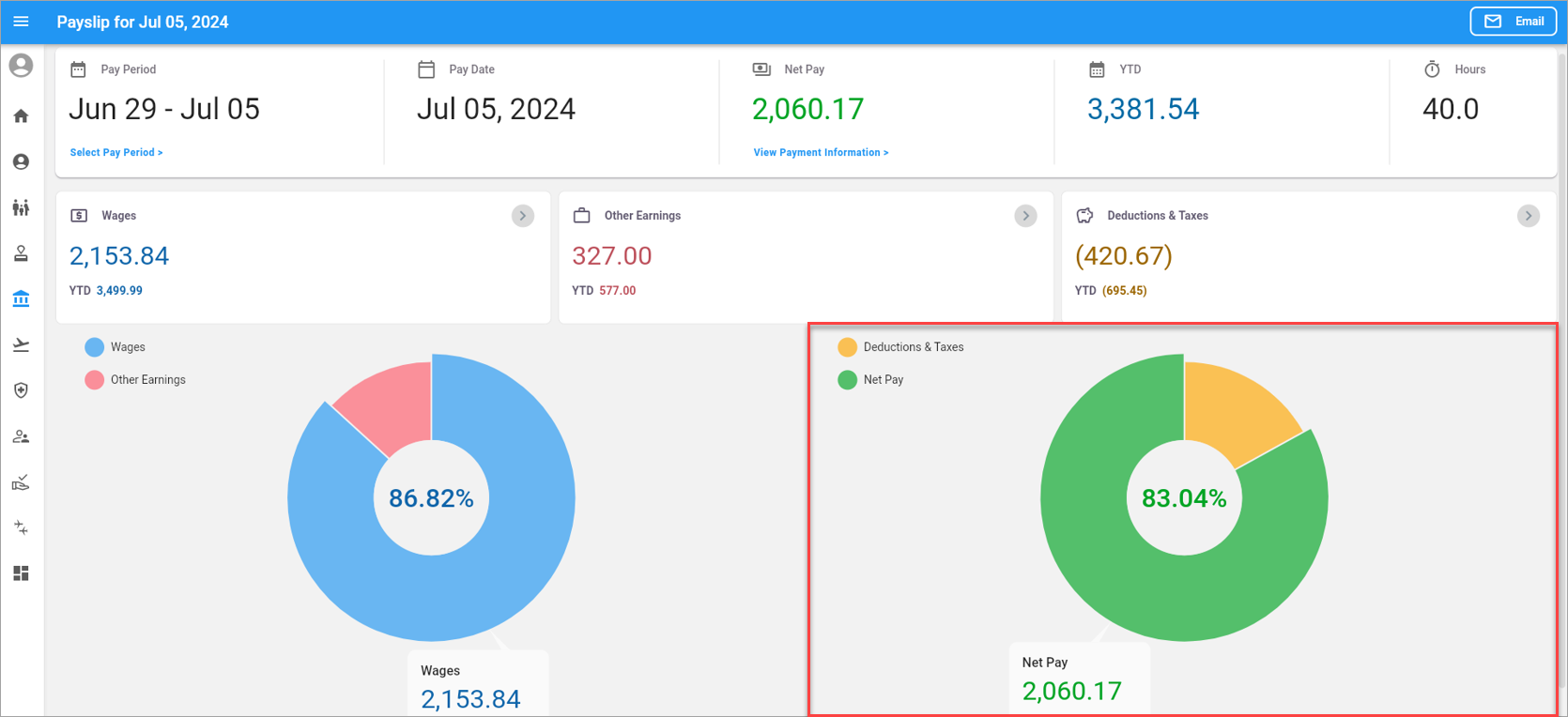
Task: Click the Jun 29 - Jul 05 pay period
Action: click(164, 109)
